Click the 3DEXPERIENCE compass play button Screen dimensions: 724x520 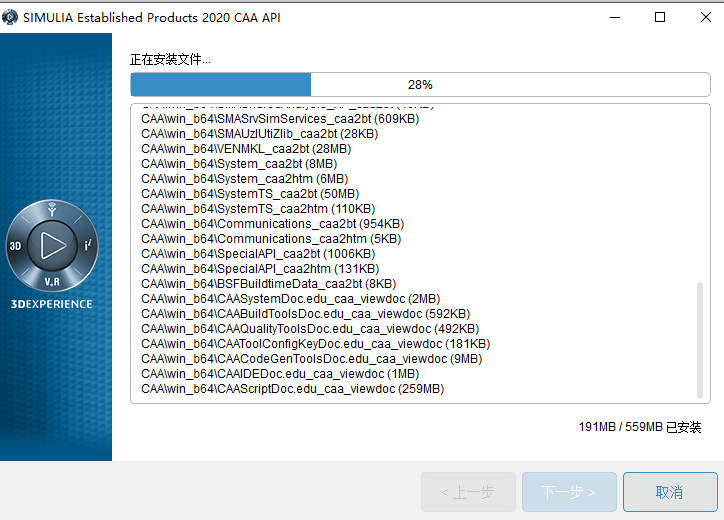click(52, 245)
